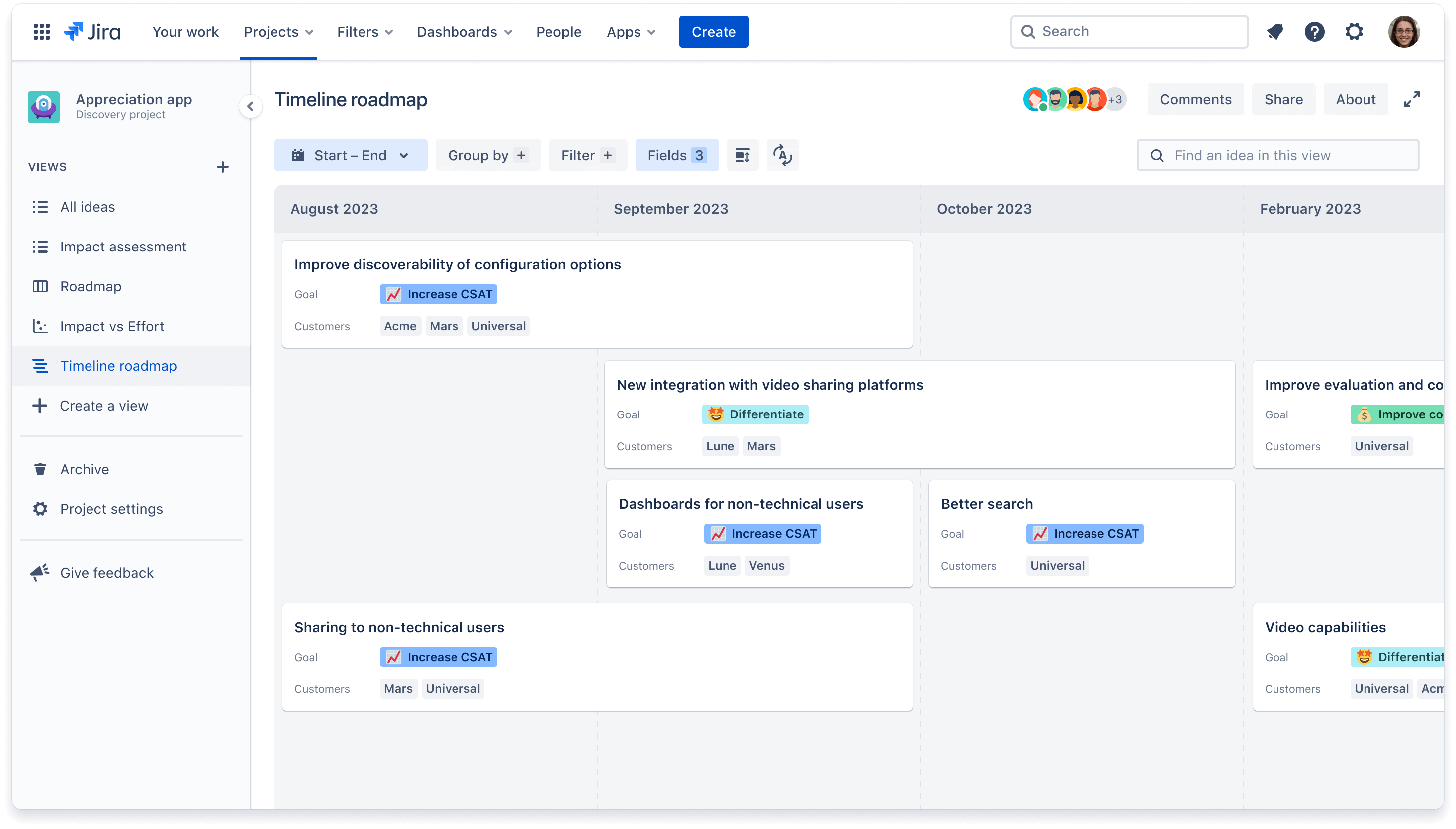Expand the Start – End date dropdown

(x=350, y=154)
